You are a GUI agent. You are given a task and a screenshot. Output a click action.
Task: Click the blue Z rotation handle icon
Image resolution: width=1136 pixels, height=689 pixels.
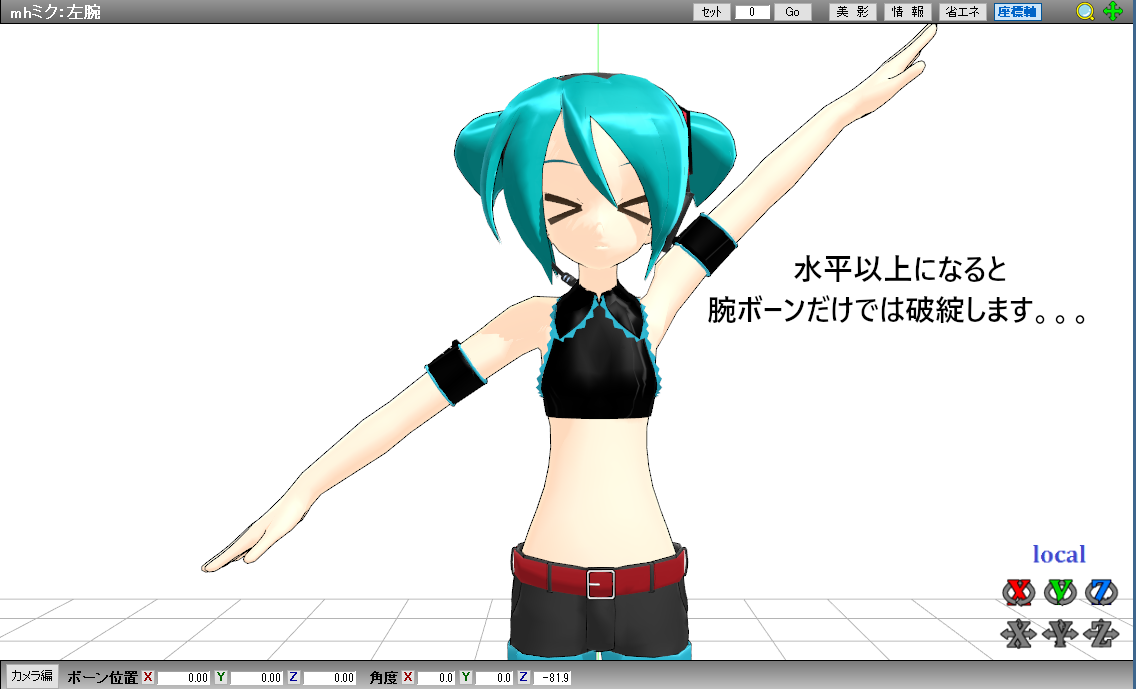1101,592
